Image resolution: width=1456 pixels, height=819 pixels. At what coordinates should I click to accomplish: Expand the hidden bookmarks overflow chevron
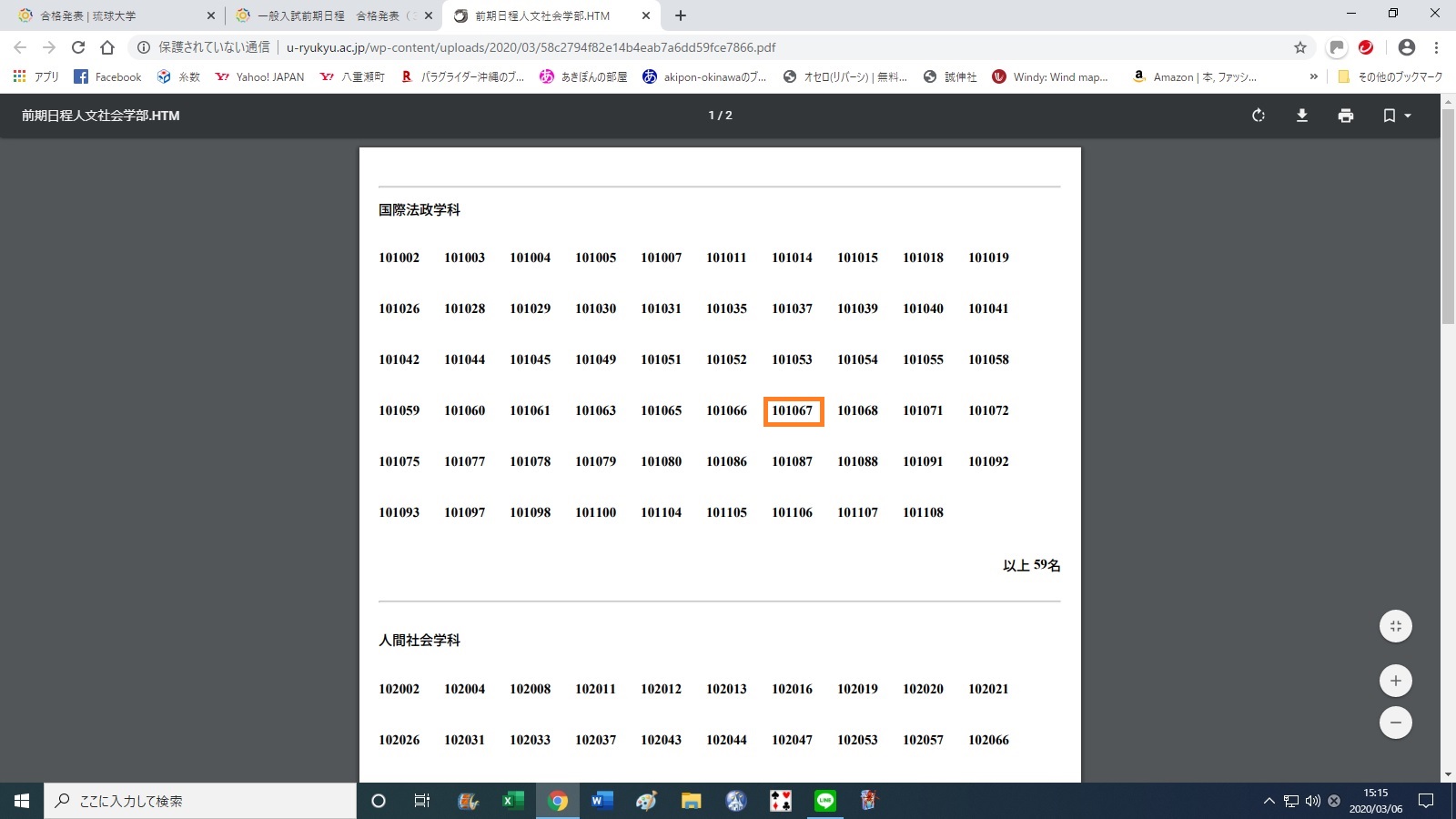1313,77
